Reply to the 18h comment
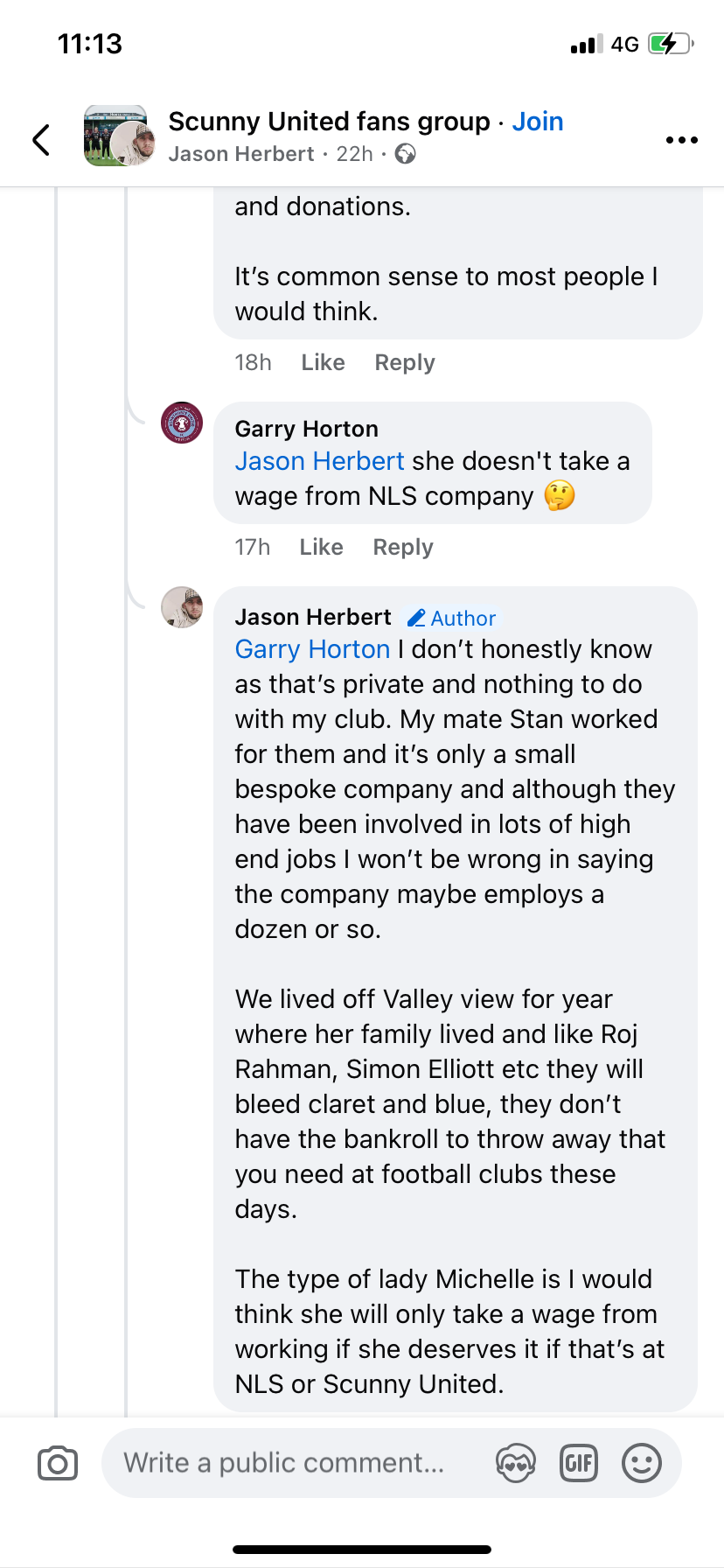724x1568 pixels. tap(404, 362)
